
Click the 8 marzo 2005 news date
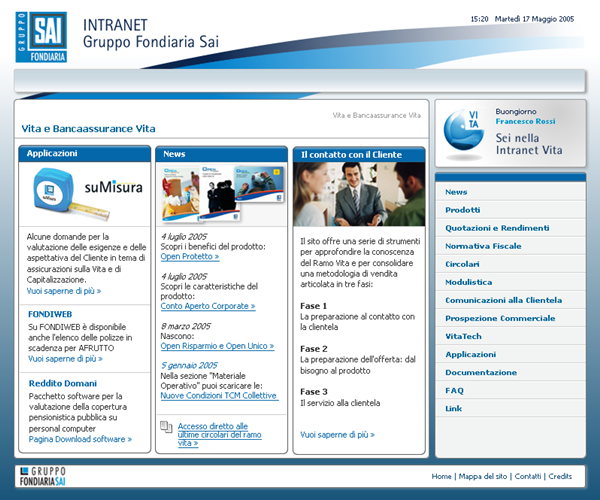[x=186, y=326]
